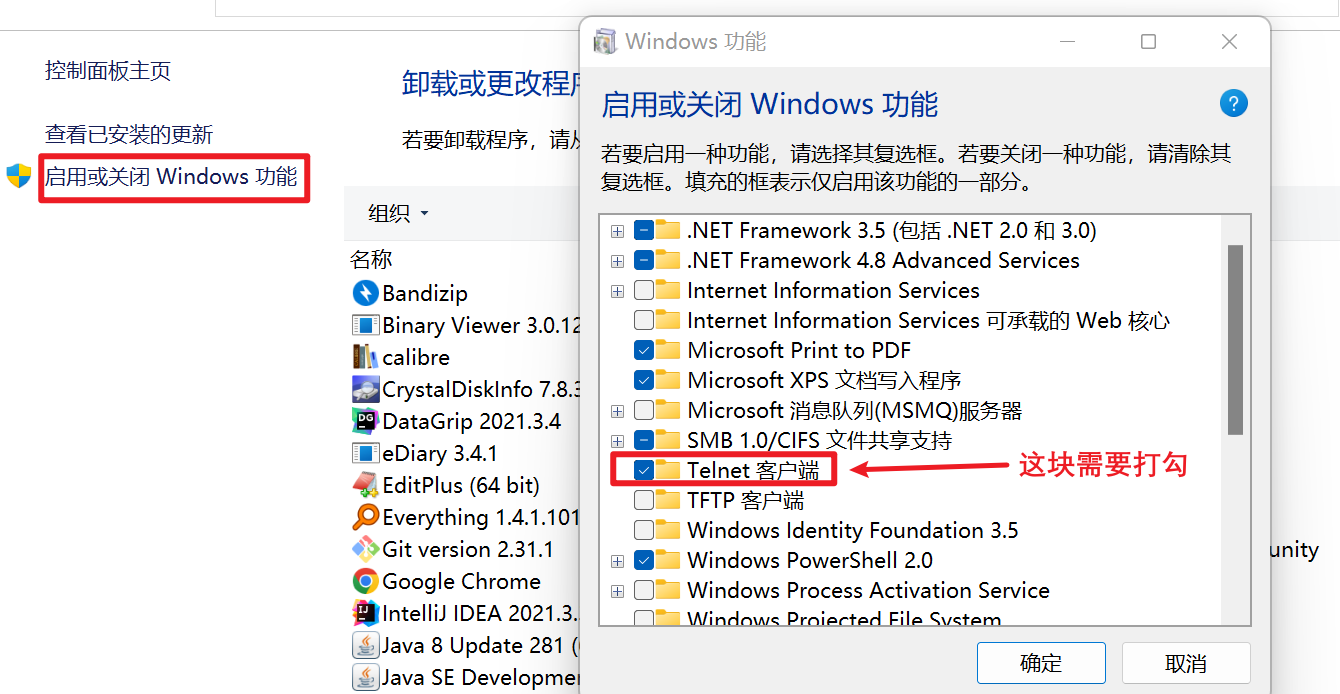Click the 取消 button
1340x694 pixels.
point(1186,663)
